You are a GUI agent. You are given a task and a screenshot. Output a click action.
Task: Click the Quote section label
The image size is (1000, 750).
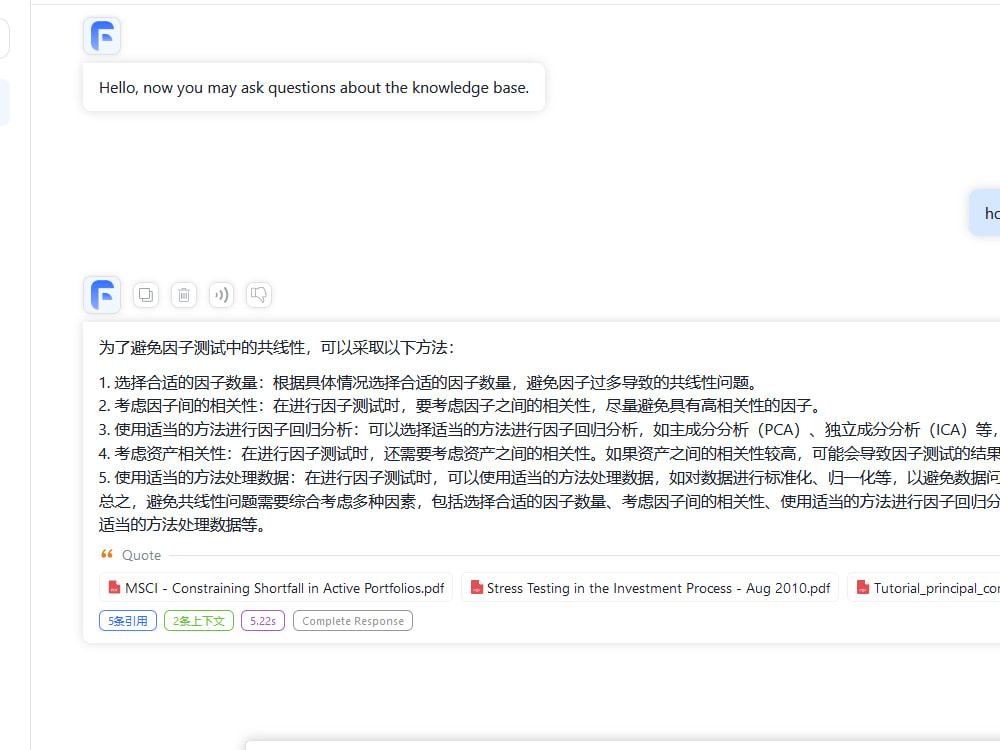click(x=142, y=555)
